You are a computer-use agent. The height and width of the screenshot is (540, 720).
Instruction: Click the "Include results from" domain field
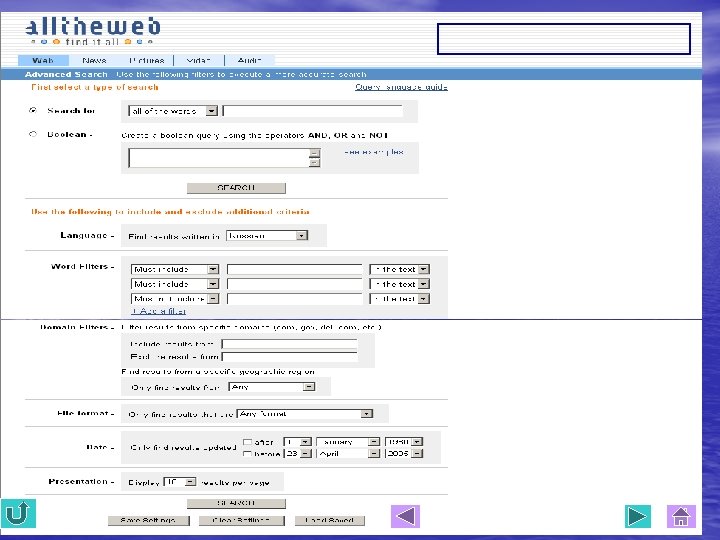coord(289,344)
